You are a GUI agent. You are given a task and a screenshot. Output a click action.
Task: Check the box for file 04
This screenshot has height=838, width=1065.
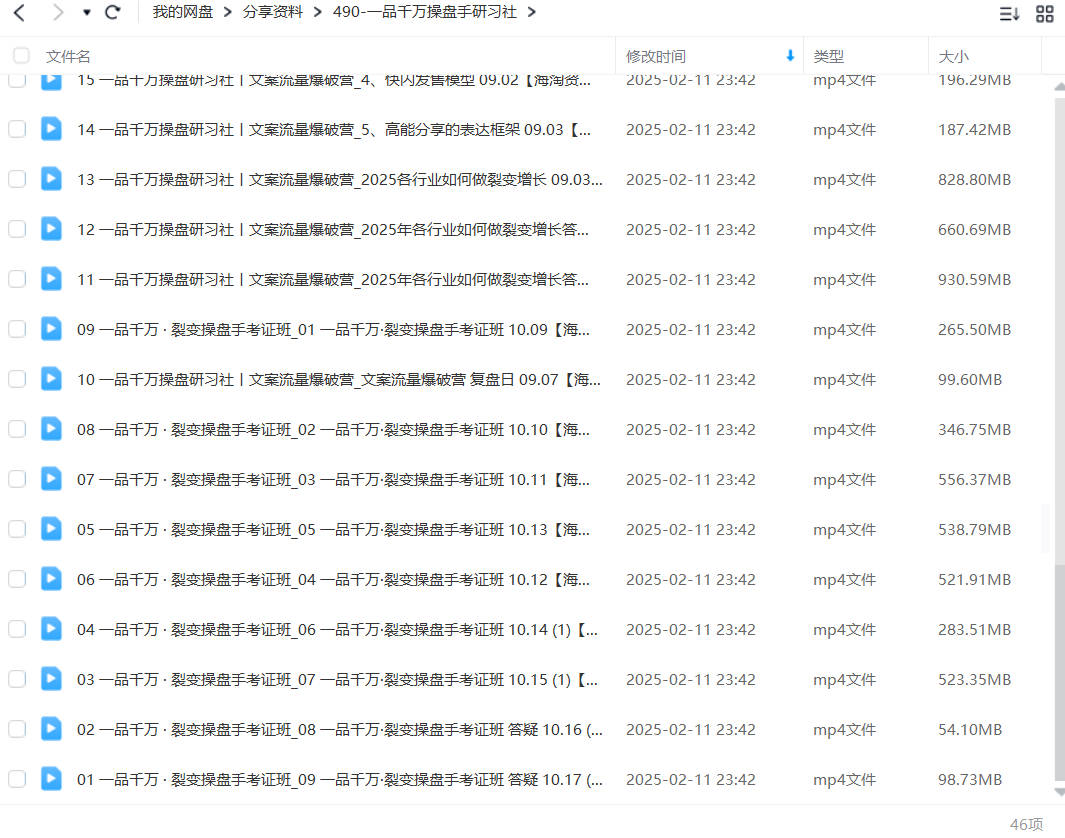point(17,630)
